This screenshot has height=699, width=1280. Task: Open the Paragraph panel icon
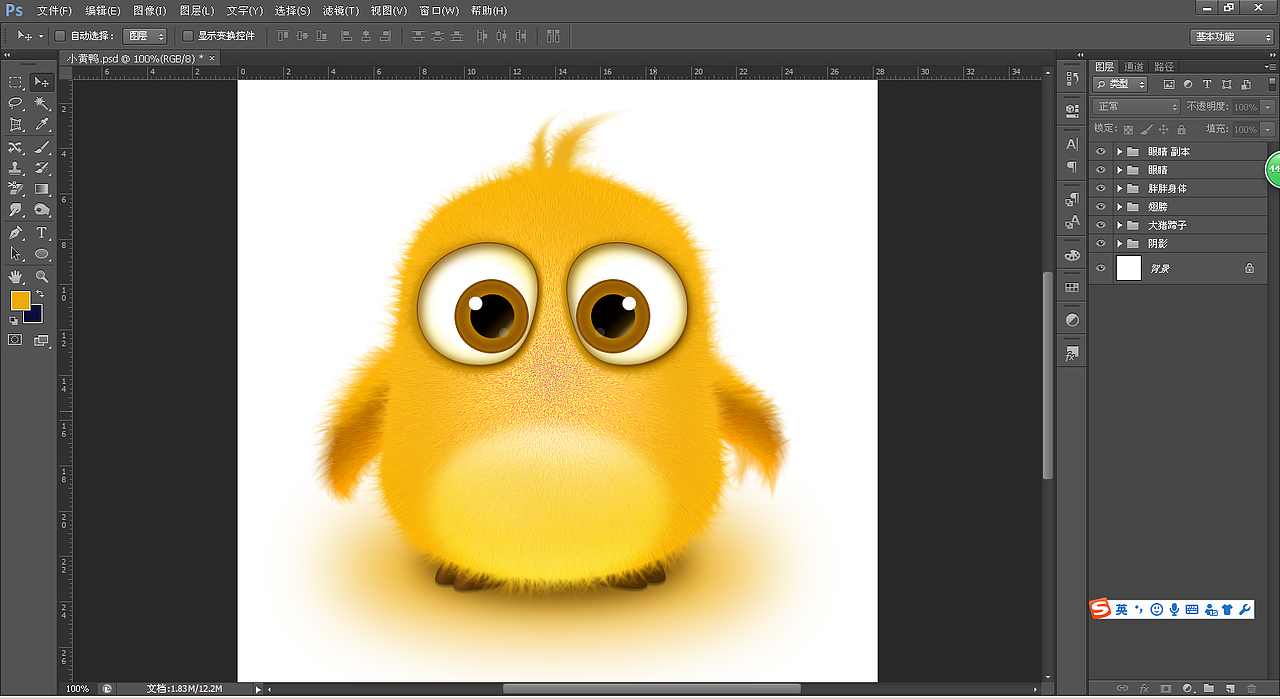coord(1072,167)
